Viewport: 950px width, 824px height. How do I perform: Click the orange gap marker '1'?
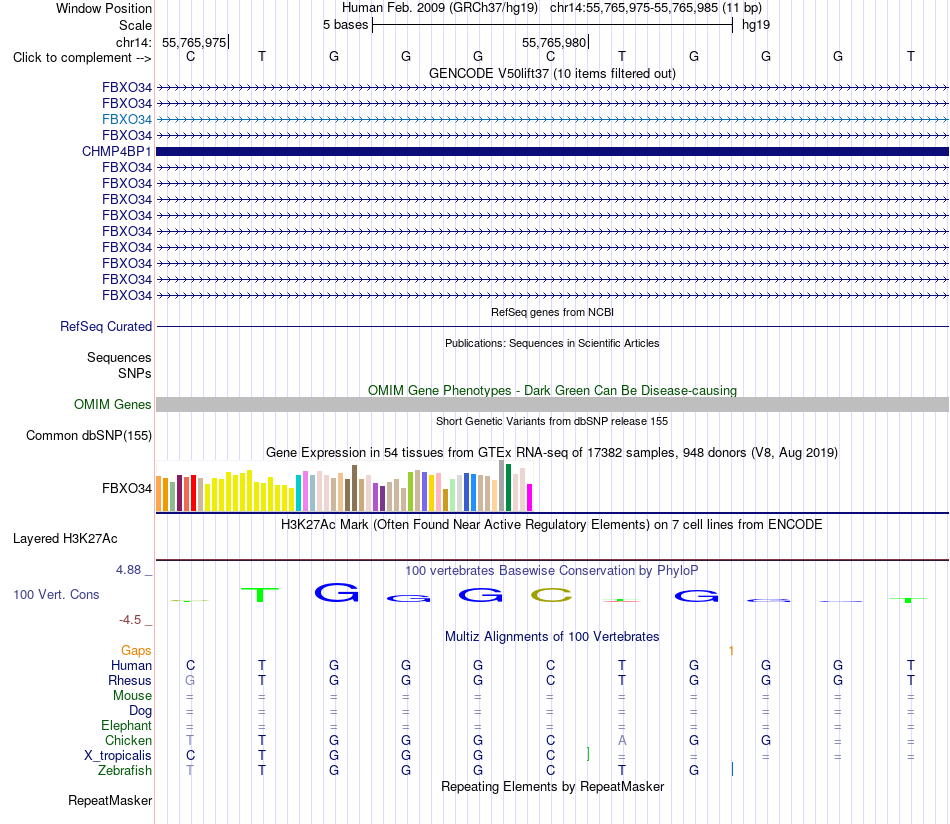[731, 651]
